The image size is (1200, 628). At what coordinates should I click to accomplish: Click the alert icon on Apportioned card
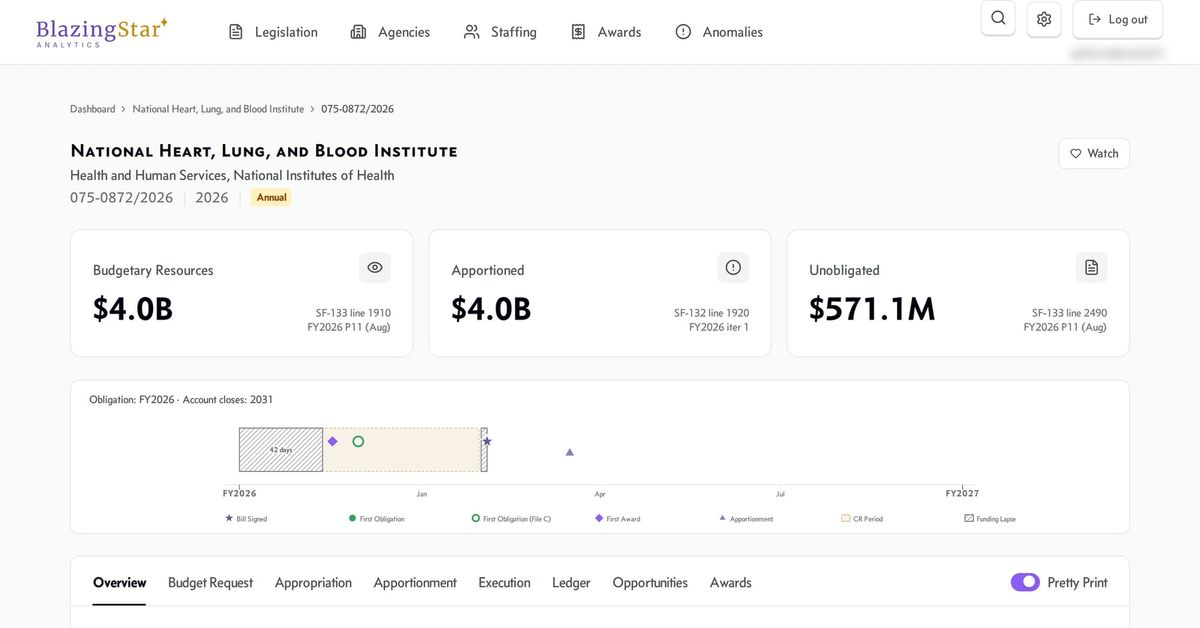click(x=733, y=267)
